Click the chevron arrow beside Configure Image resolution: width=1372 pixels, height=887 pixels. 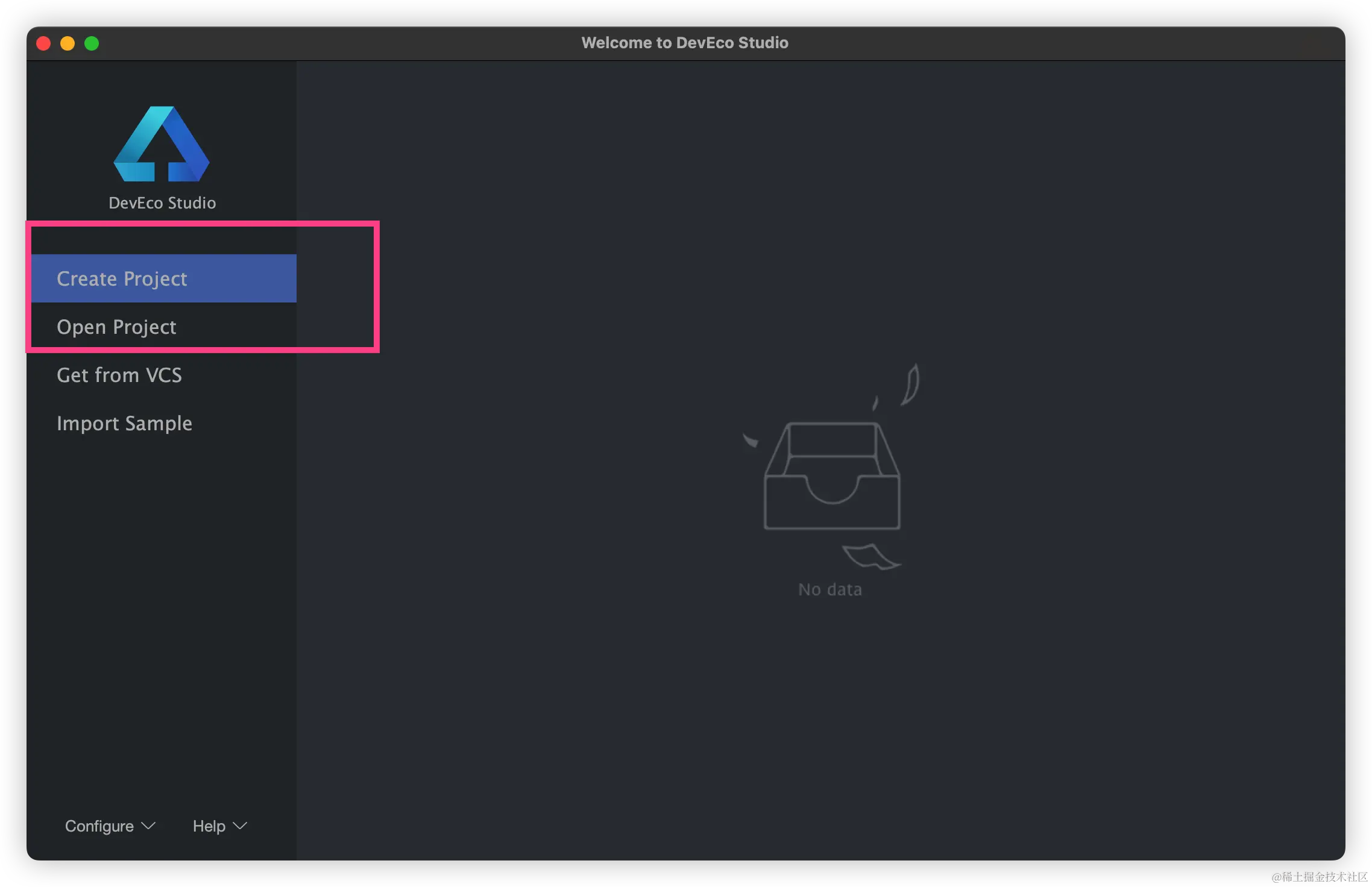148,826
